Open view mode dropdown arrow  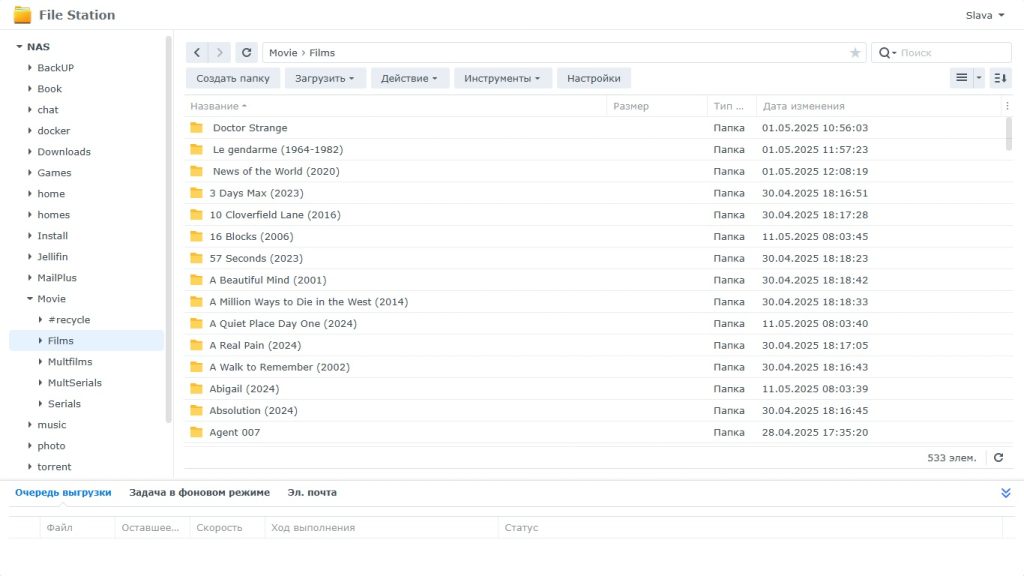pyautogui.click(x=978, y=78)
